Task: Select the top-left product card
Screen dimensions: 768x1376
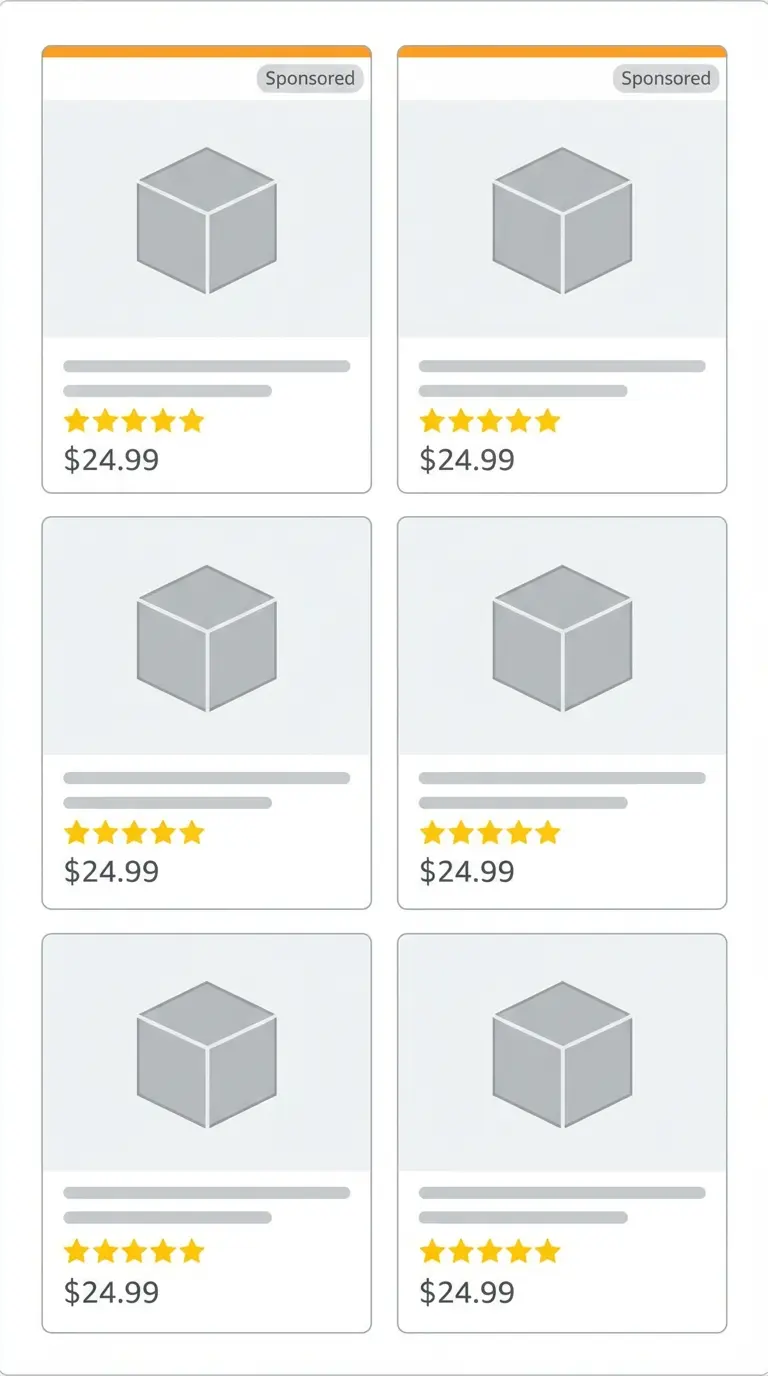Action: click(x=206, y=267)
